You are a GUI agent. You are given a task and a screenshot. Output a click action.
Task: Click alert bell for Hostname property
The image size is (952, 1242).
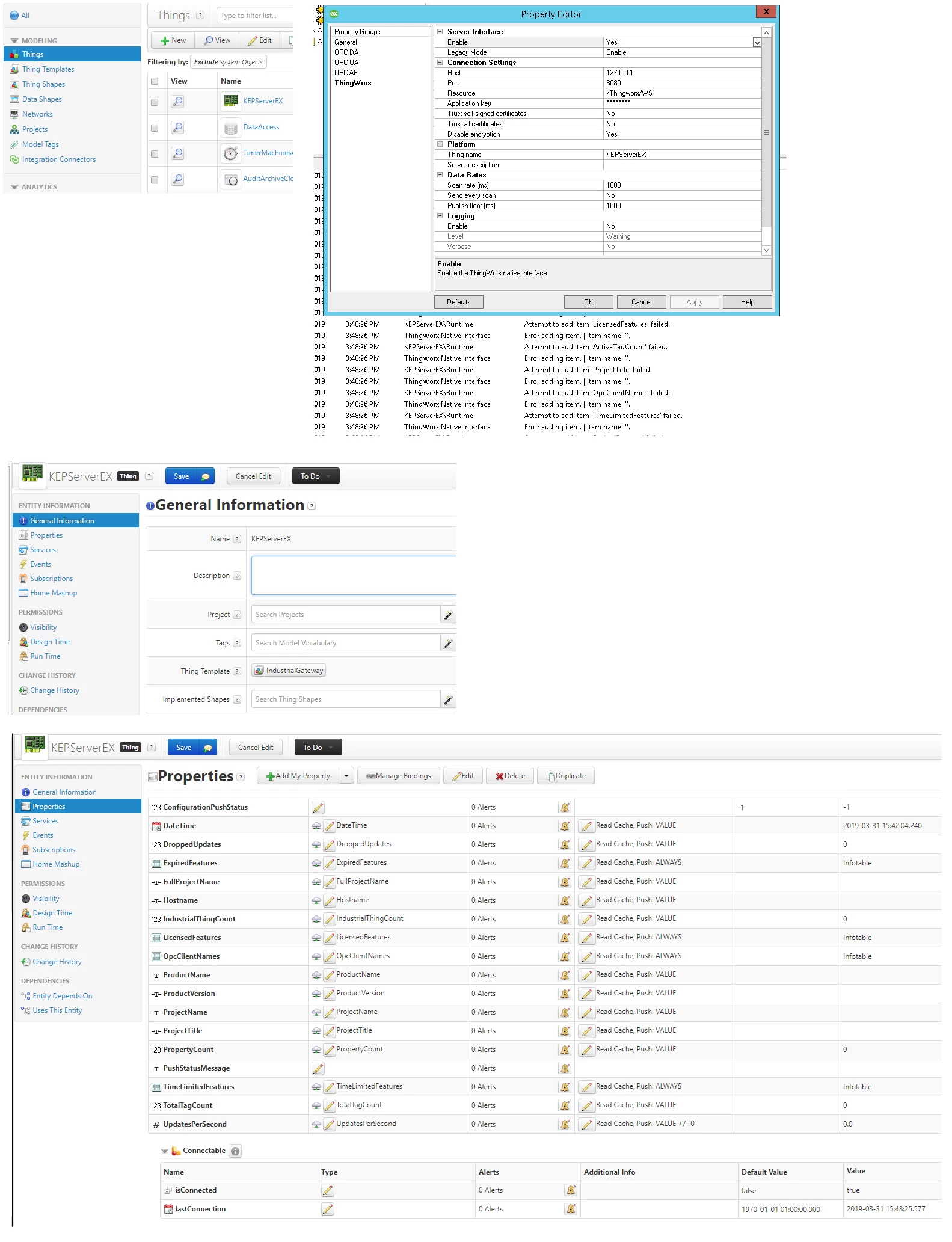(565, 901)
